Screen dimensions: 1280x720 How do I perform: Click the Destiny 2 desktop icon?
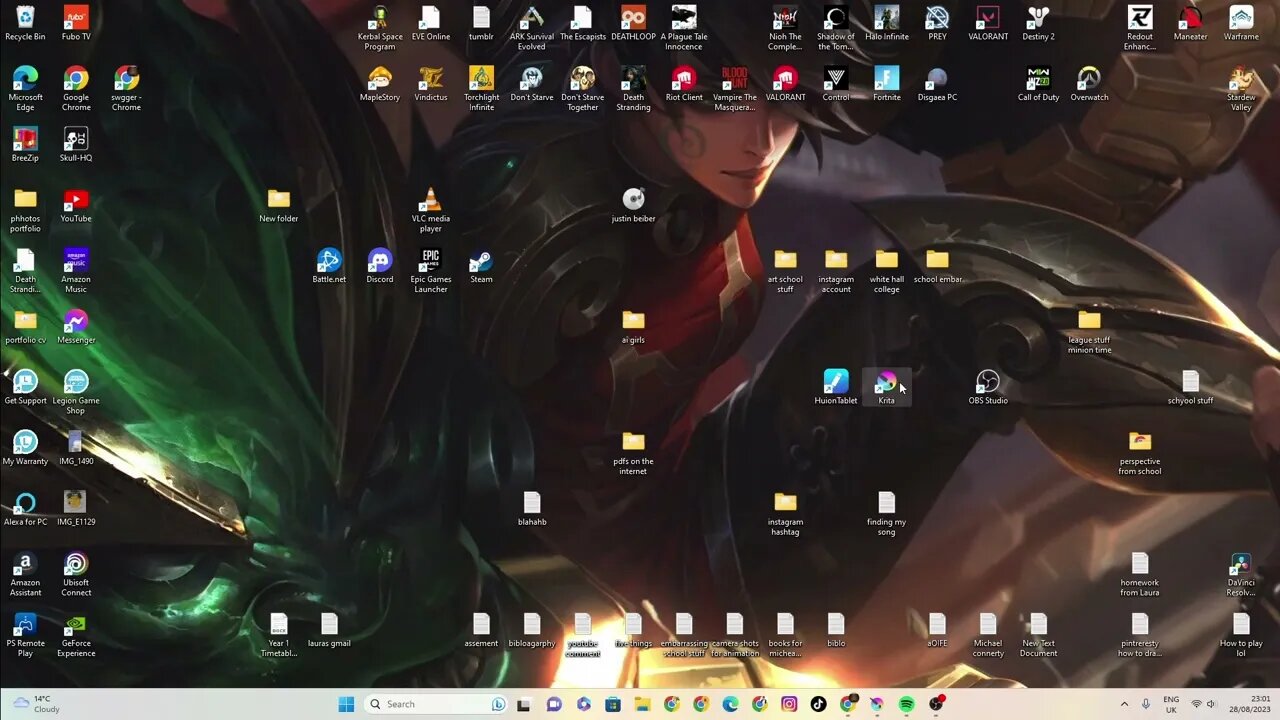click(x=1038, y=23)
